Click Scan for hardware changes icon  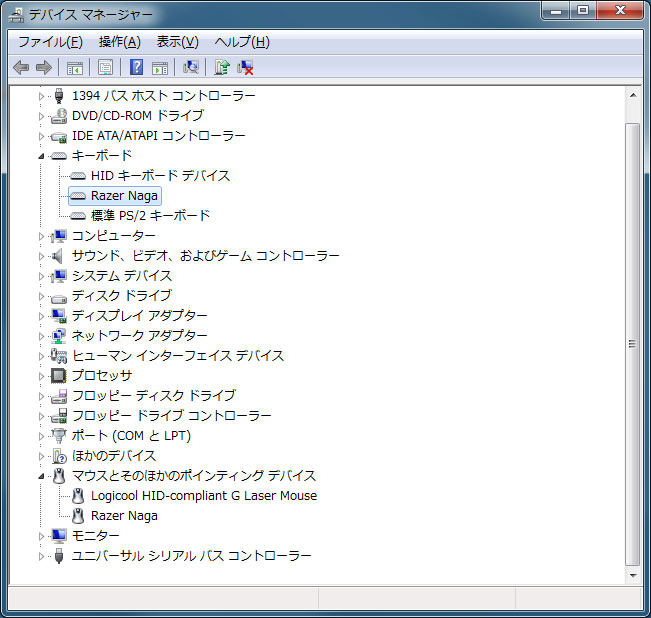point(191,67)
